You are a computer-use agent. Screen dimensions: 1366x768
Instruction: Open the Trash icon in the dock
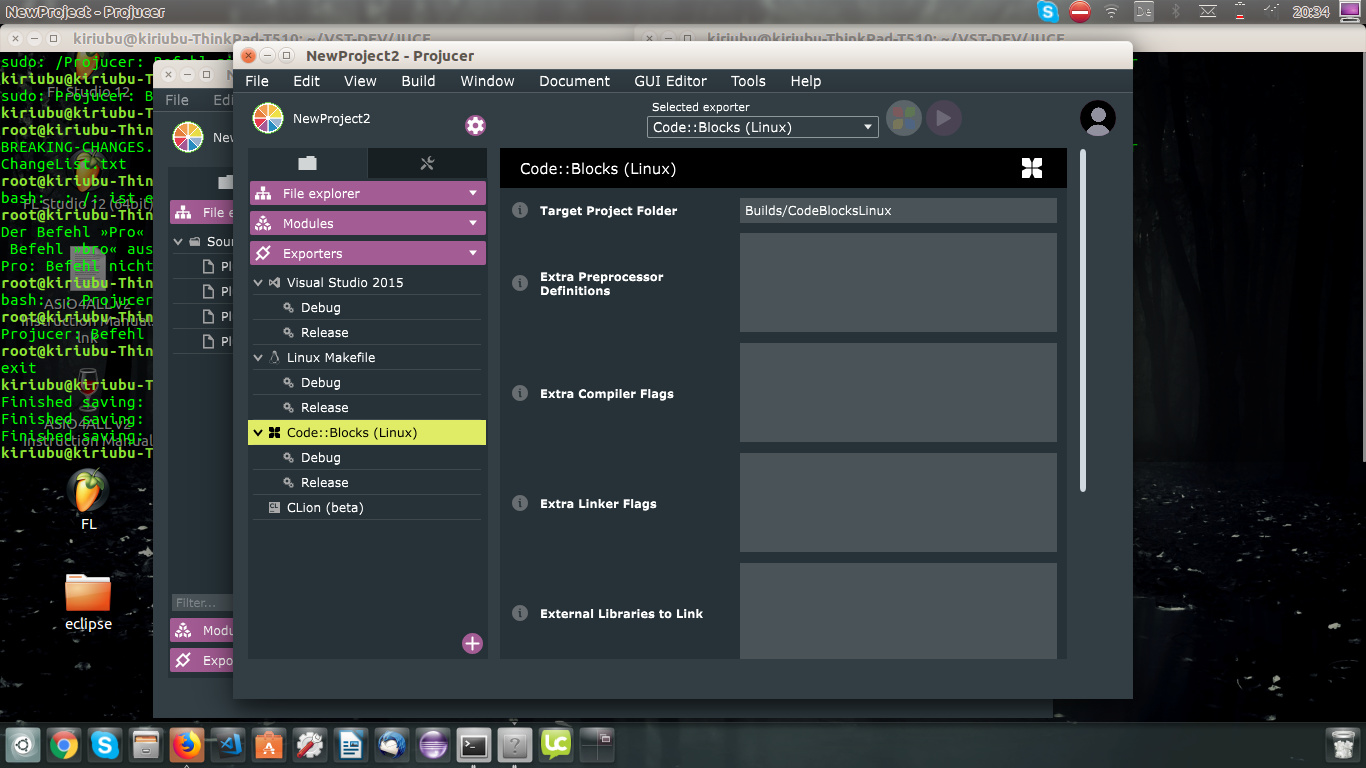(1340, 745)
